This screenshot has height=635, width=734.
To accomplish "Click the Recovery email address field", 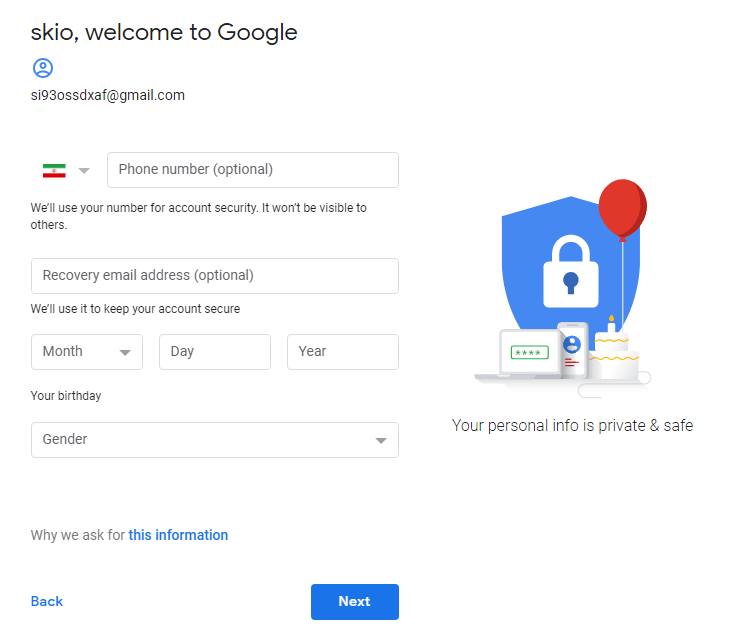I will (215, 276).
